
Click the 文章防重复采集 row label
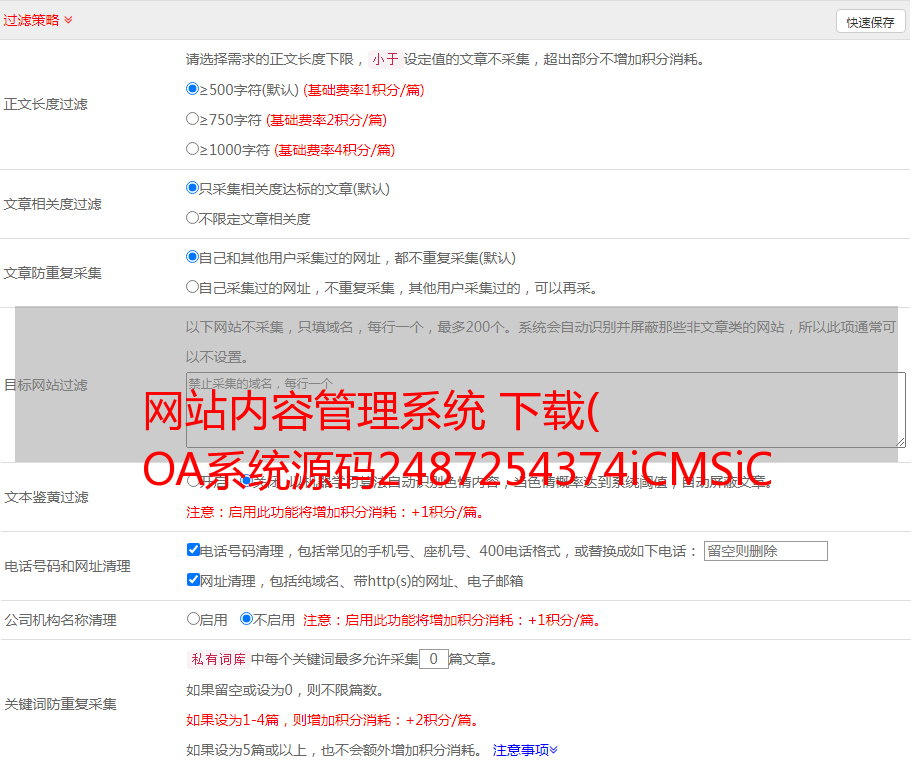[x=52, y=273]
